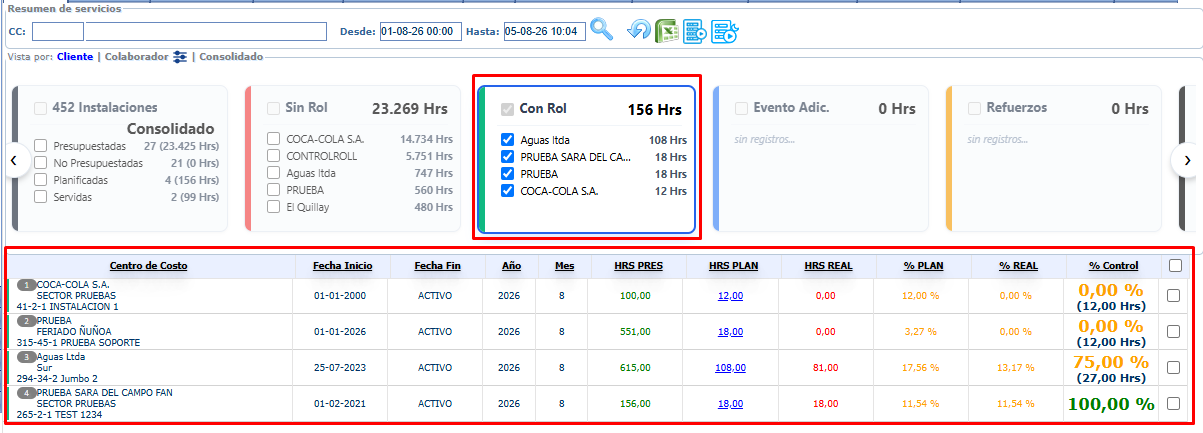
Task: Sort by Fecha Fin column
Action: [x=437, y=266]
